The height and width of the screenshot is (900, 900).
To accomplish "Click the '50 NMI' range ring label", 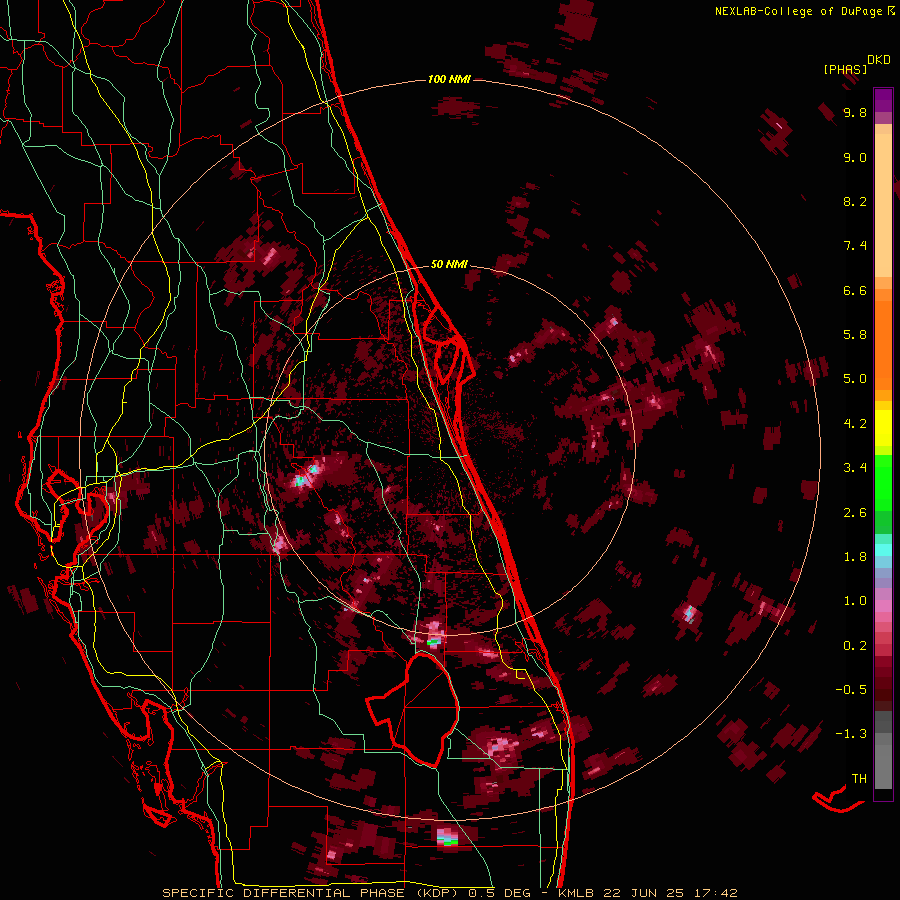I will point(449,264).
